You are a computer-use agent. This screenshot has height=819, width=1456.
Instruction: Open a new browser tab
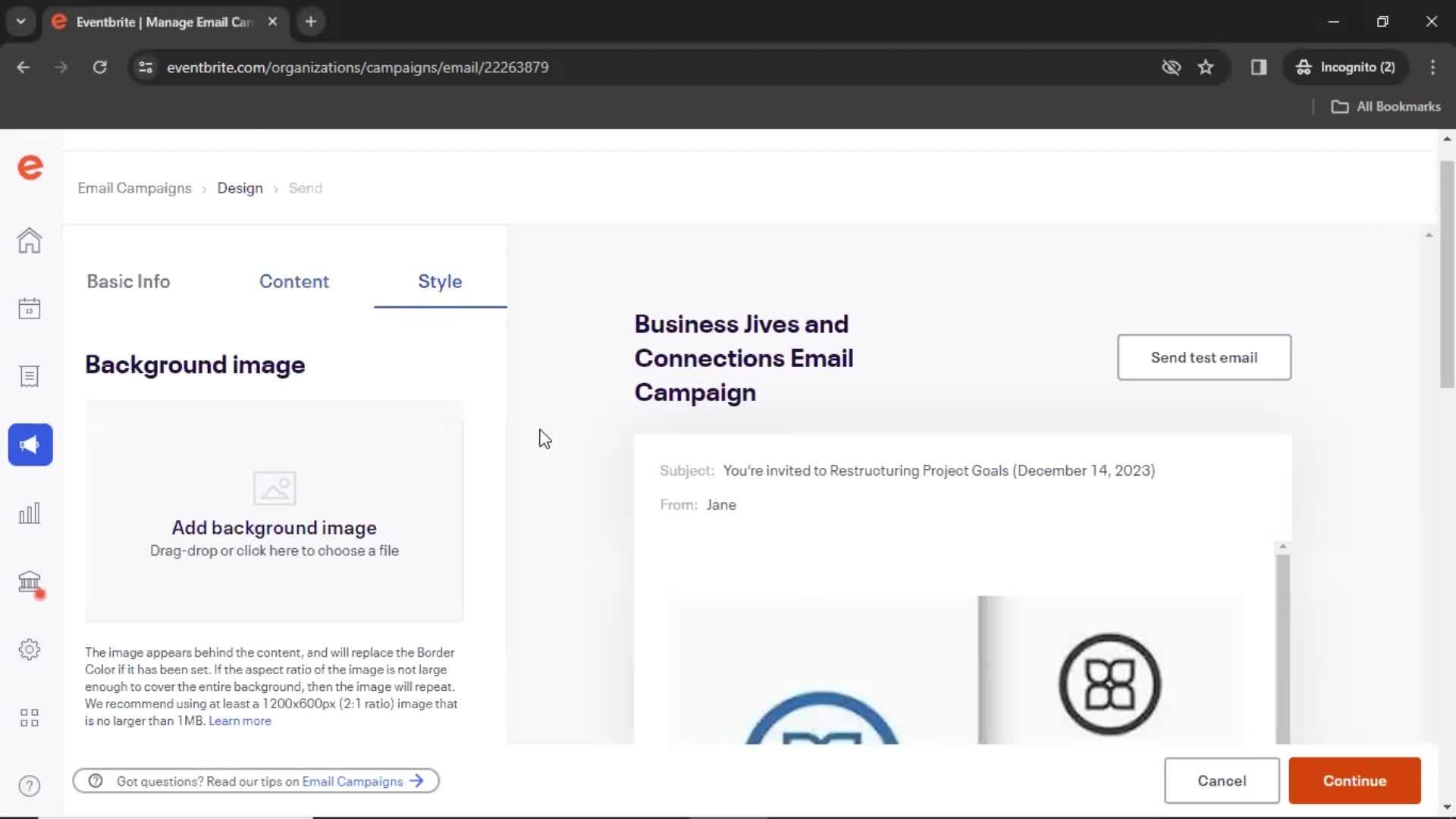pyautogui.click(x=311, y=21)
